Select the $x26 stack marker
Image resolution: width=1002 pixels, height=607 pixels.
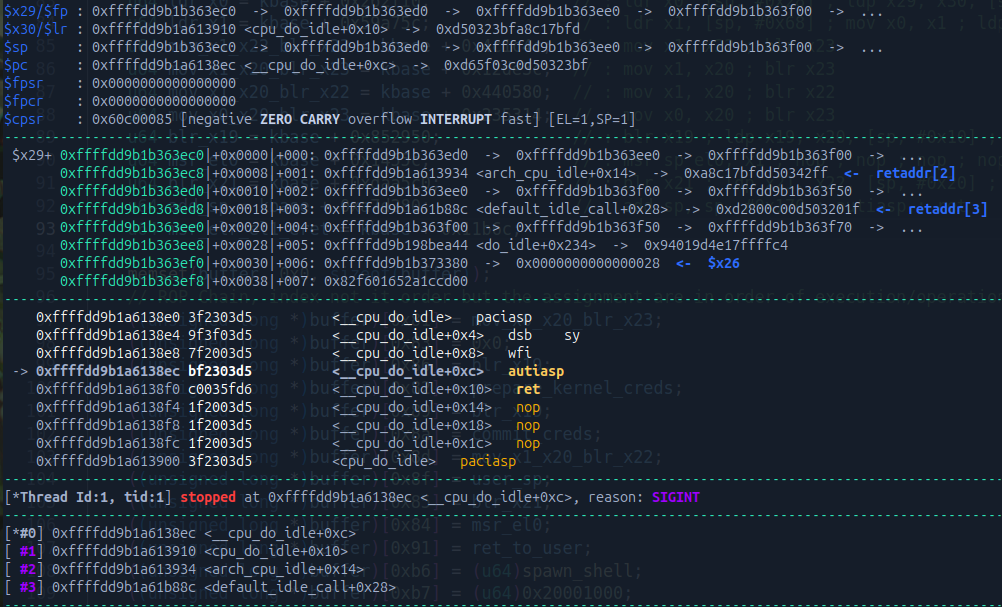click(x=723, y=263)
